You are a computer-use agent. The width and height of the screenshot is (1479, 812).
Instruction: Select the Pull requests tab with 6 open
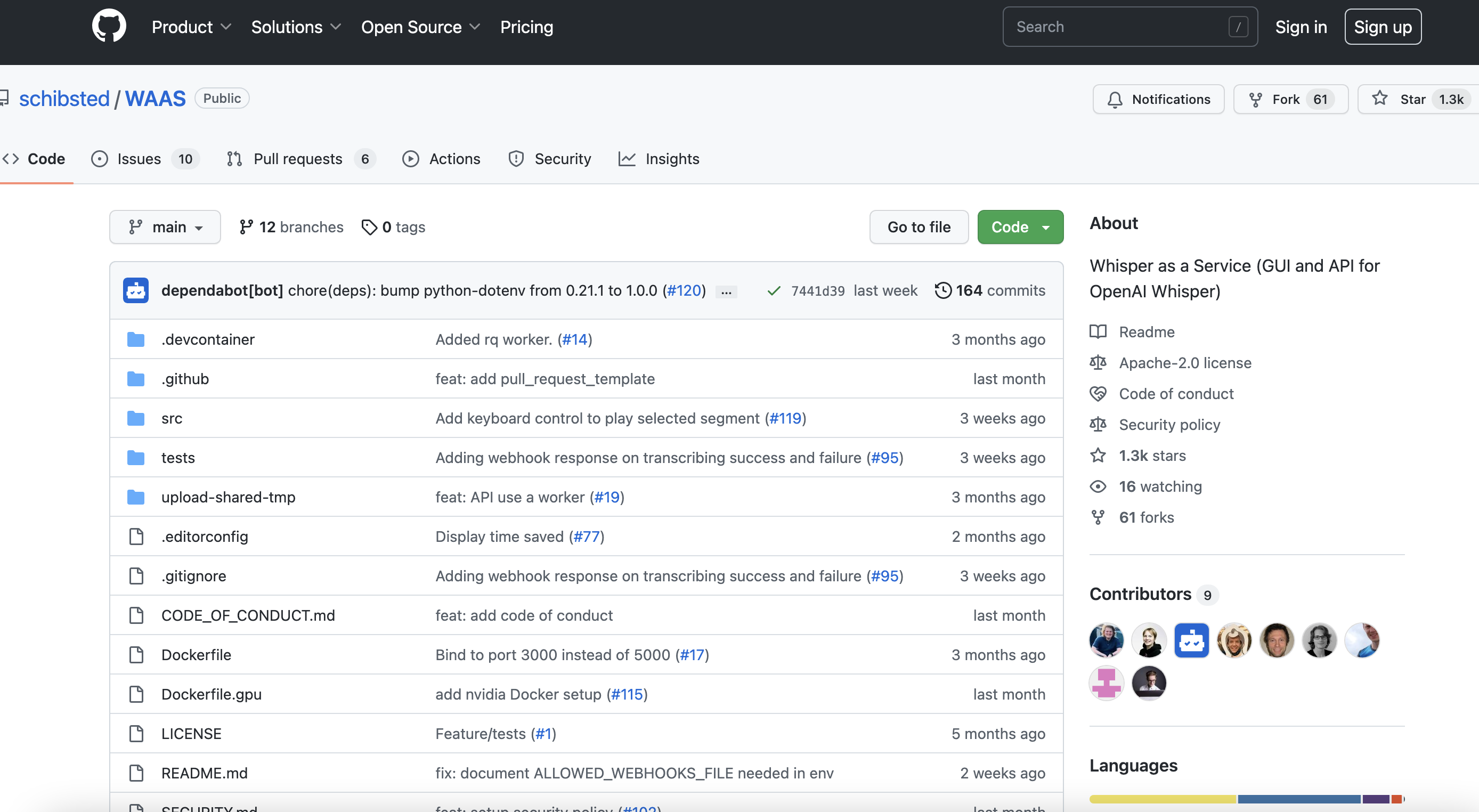(297, 158)
